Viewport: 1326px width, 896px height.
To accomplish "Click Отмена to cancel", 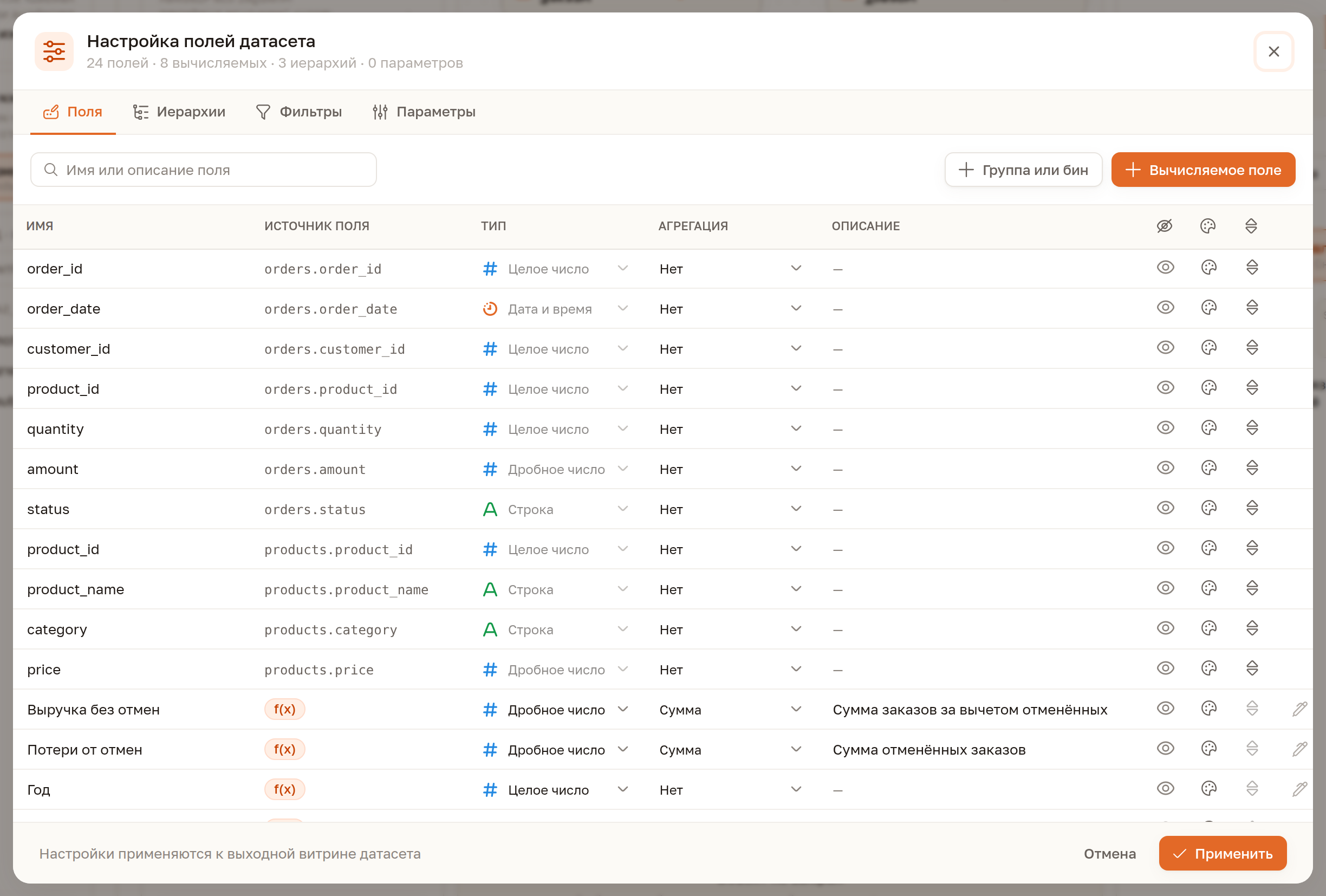I will pyautogui.click(x=1109, y=854).
